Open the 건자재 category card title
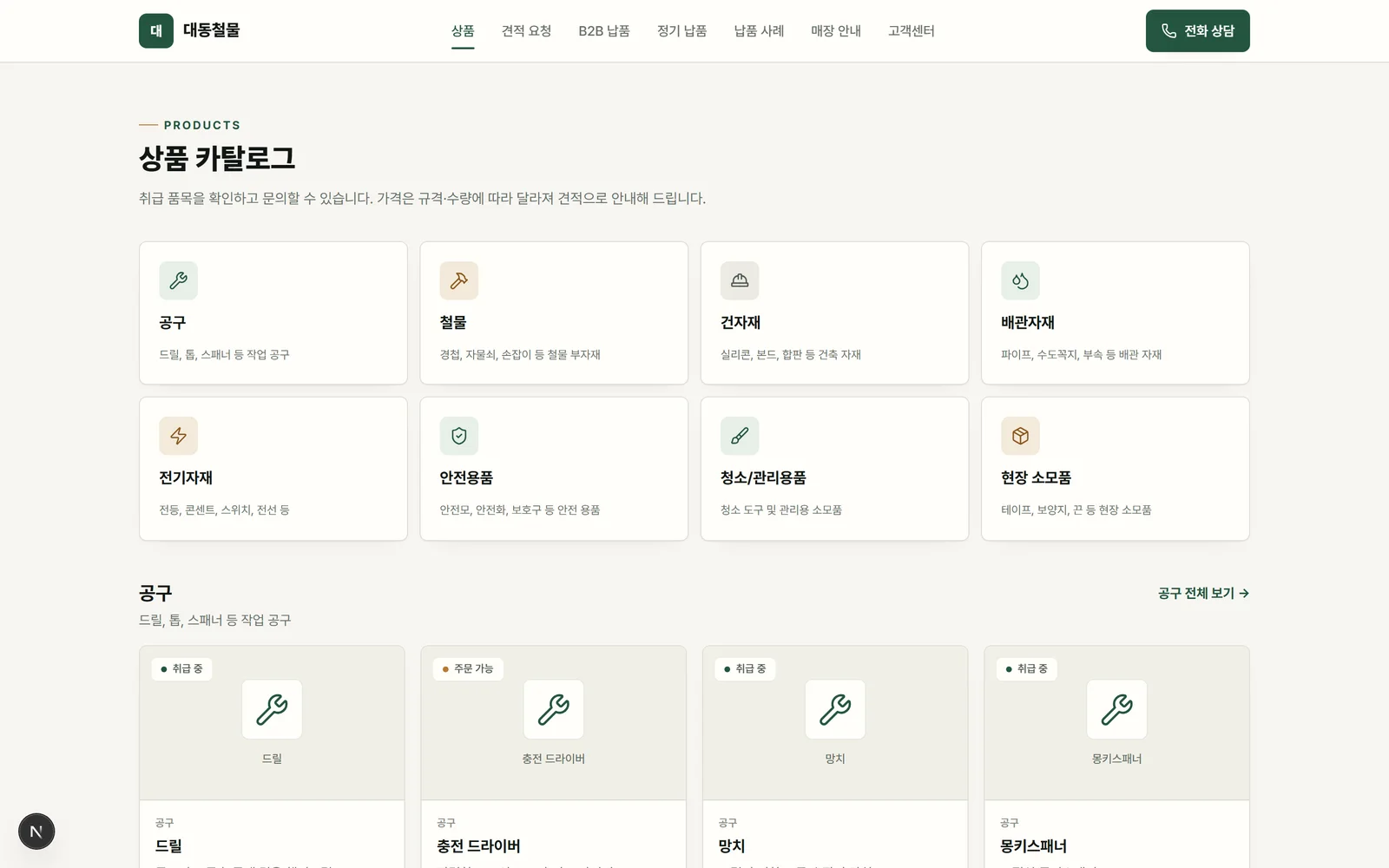The width and height of the screenshot is (1389, 868). pos(741,322)
